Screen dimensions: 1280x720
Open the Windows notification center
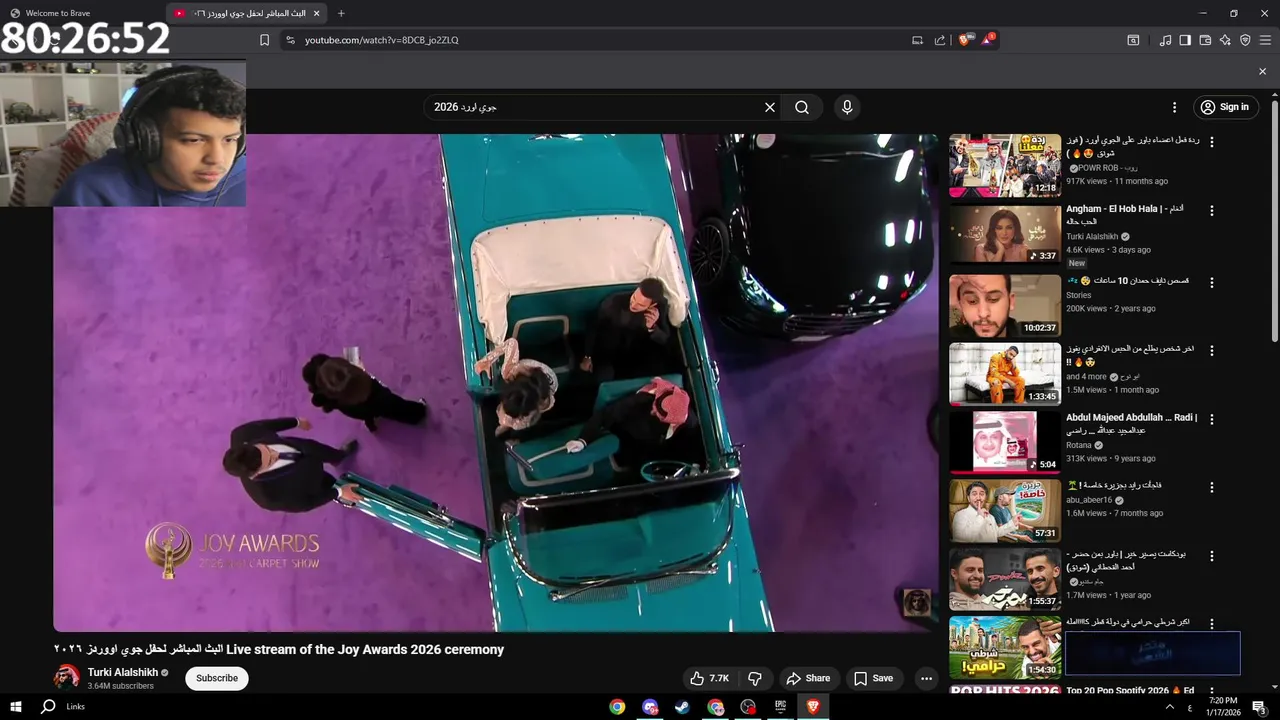coord(1259,707)
